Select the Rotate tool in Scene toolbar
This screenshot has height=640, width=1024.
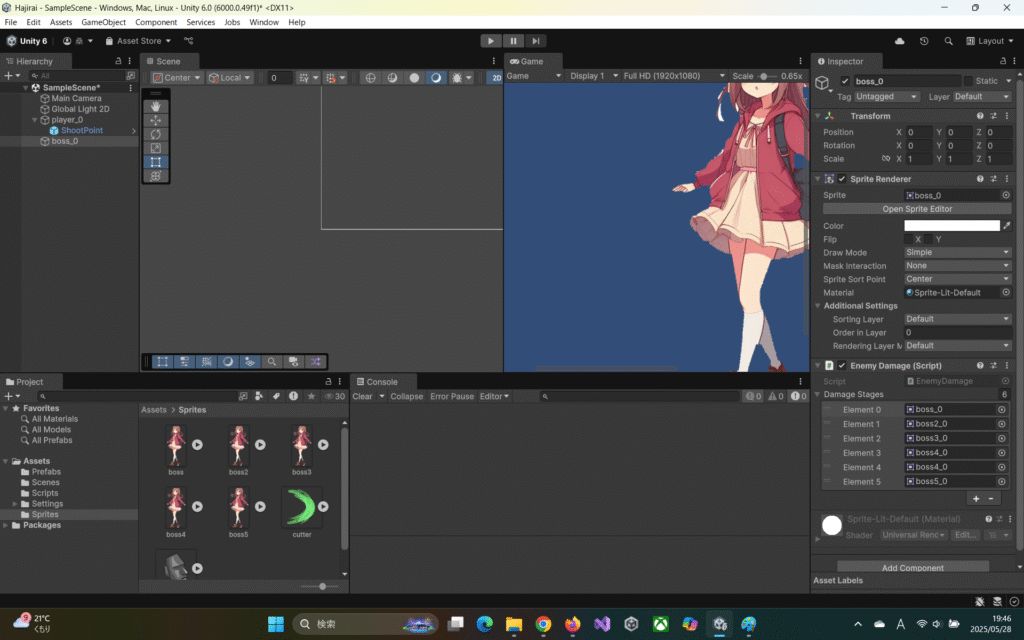(155, 134)
